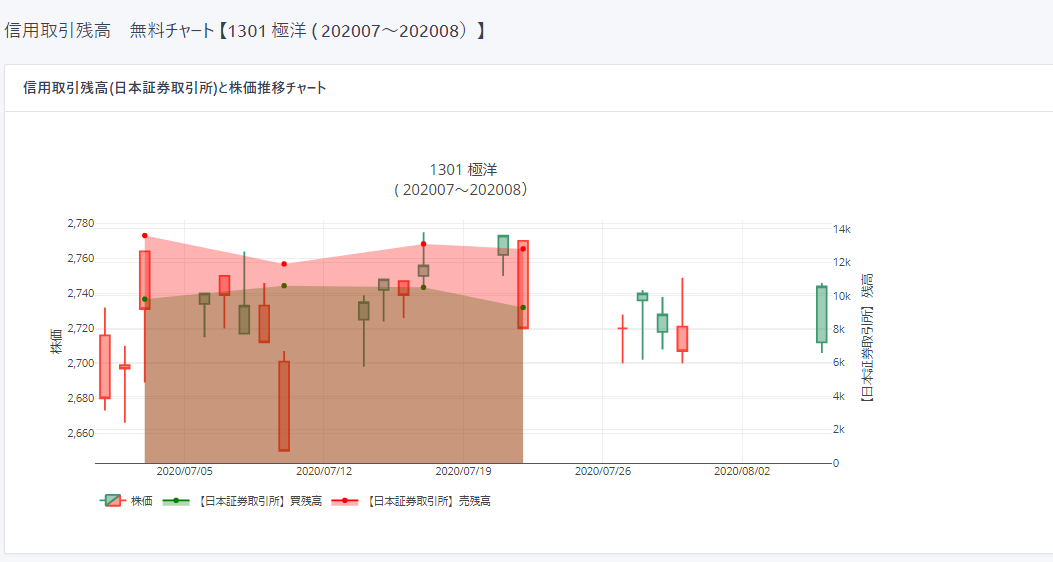Click the thin red doji candlestick after 2020/07/26
Screen dimensions: 1053x562
(x=622, y=328)
